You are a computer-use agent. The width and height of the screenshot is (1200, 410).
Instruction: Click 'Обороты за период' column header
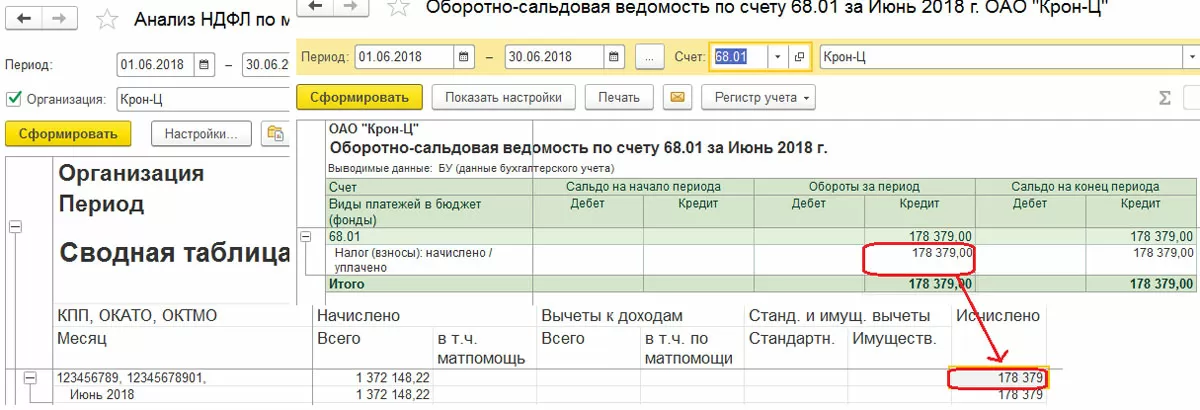(865, 186)
